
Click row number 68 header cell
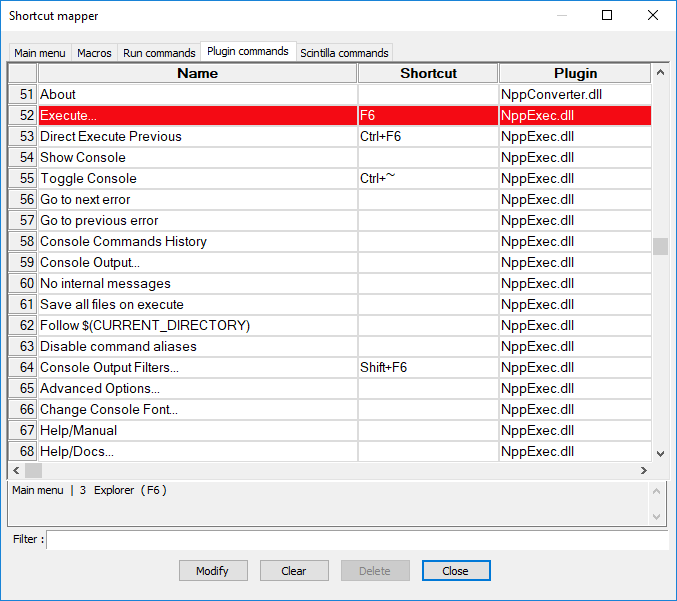pos(22,451)
